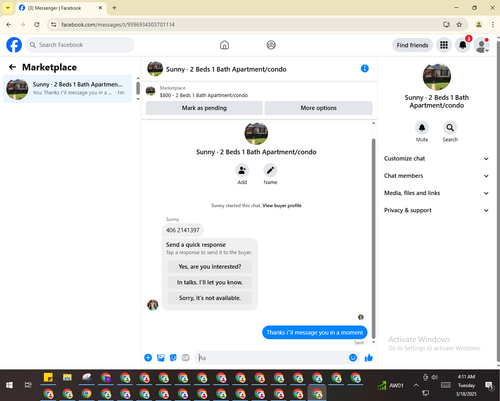Expand Media, files and links section
The image size is (500, 401).
click(x=436, y=193)
